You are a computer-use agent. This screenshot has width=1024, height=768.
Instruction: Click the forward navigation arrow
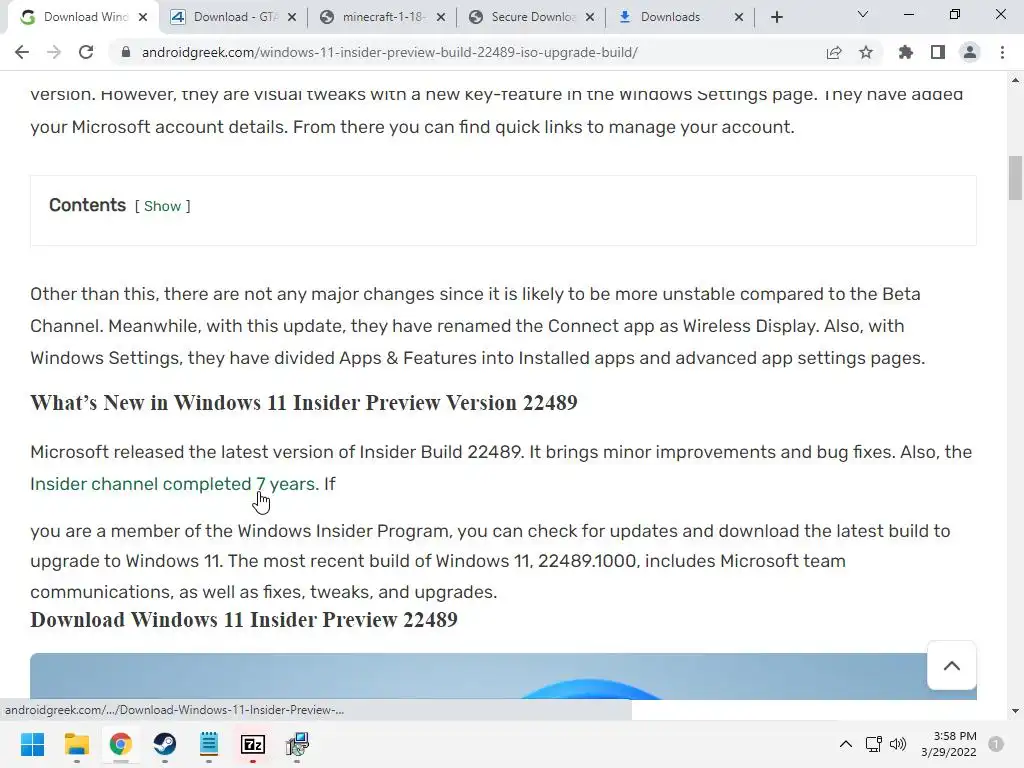pos(54,52)
